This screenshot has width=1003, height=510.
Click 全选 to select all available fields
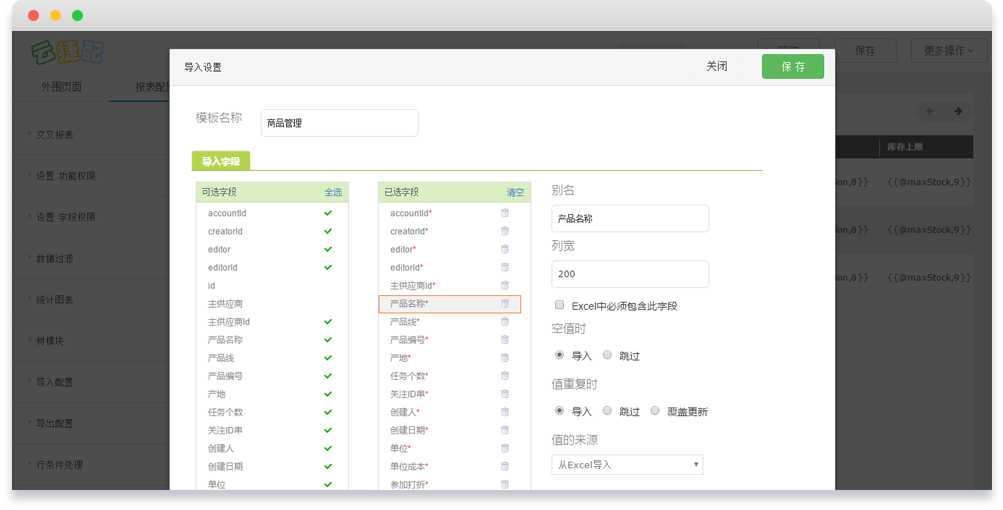click(332, 192)
